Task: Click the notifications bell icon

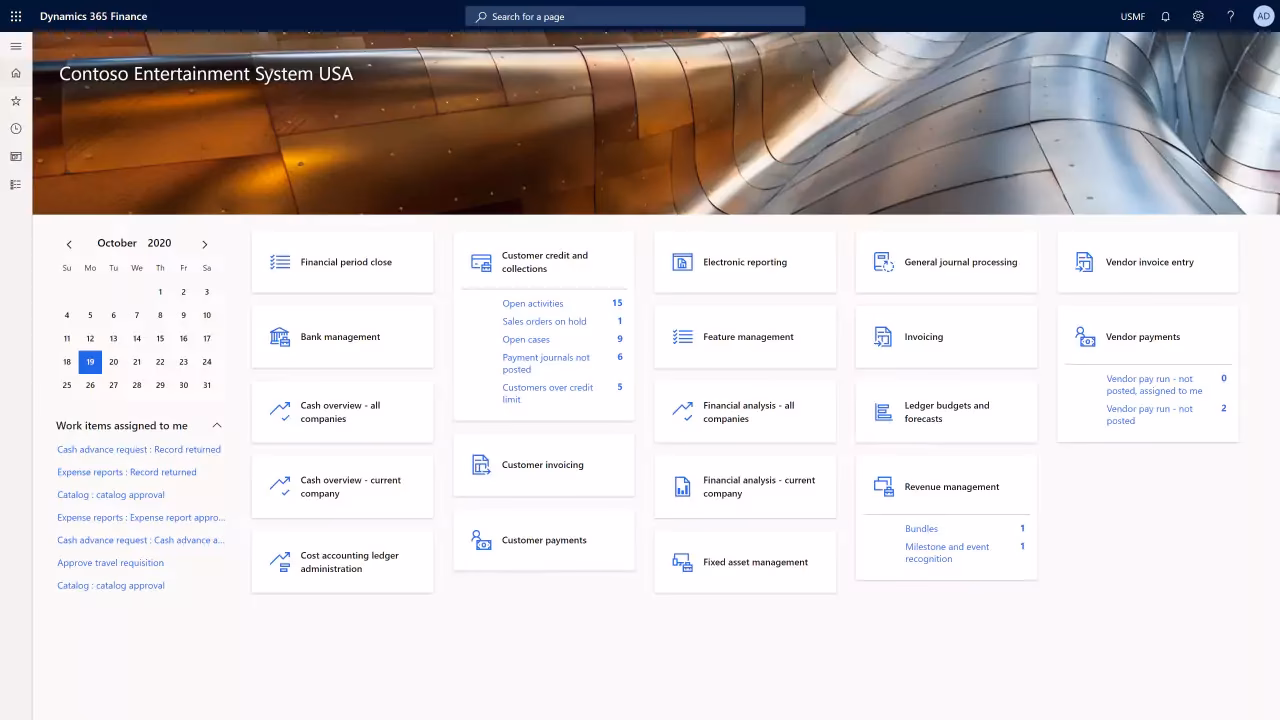Action: (x=1164, y=16)
